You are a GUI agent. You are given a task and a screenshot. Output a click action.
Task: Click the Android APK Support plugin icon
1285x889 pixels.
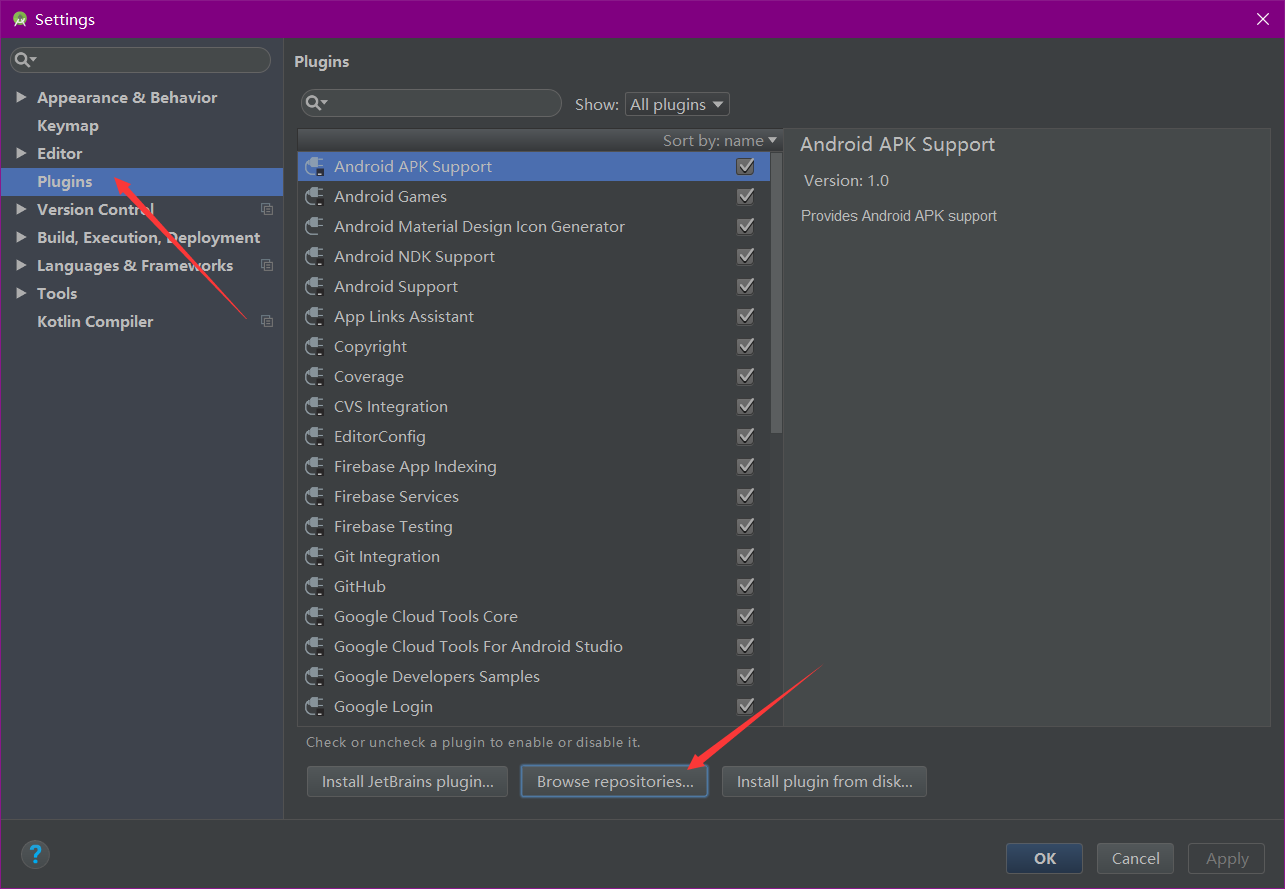pos(315,167)
